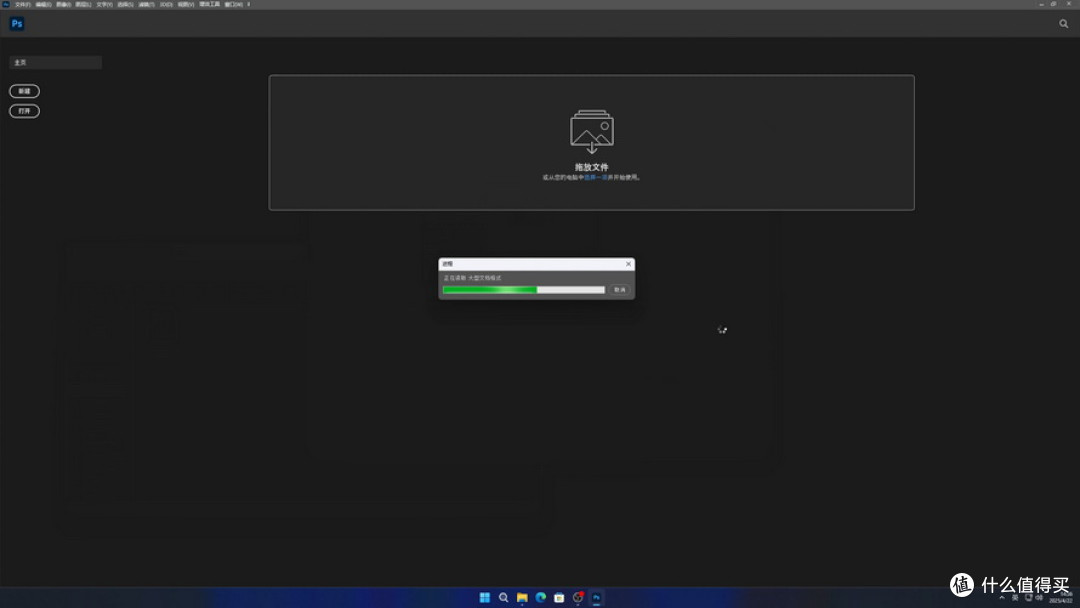The height and width of the screenshot is (608, 1080).
Task: Open the 增效工具 menu
Action: 209,4
